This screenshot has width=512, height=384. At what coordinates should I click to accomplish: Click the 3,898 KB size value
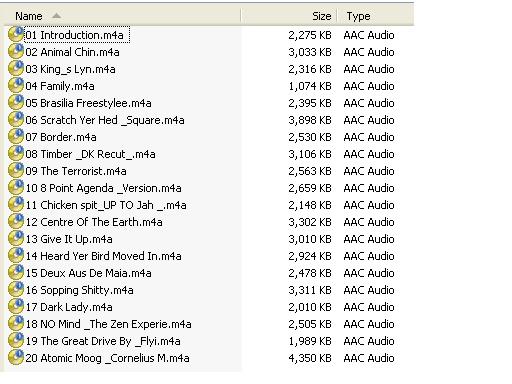pos(310,120)
